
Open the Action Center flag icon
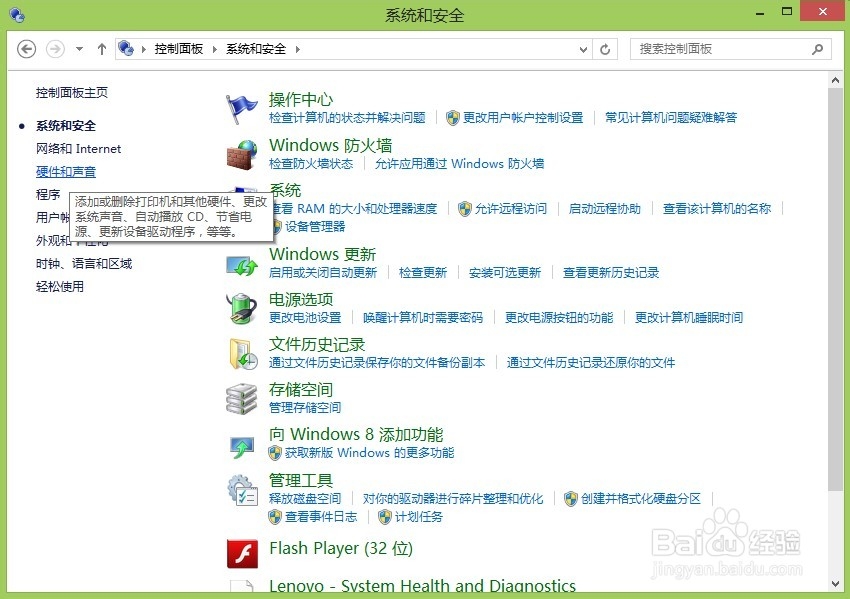tap(241, 108)
